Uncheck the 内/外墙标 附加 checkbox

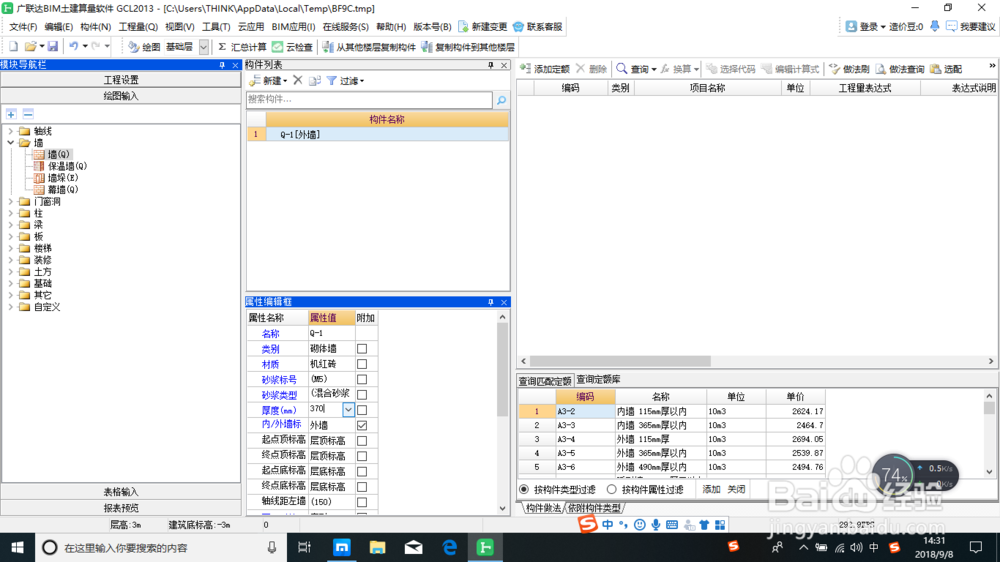pos(362,425)
